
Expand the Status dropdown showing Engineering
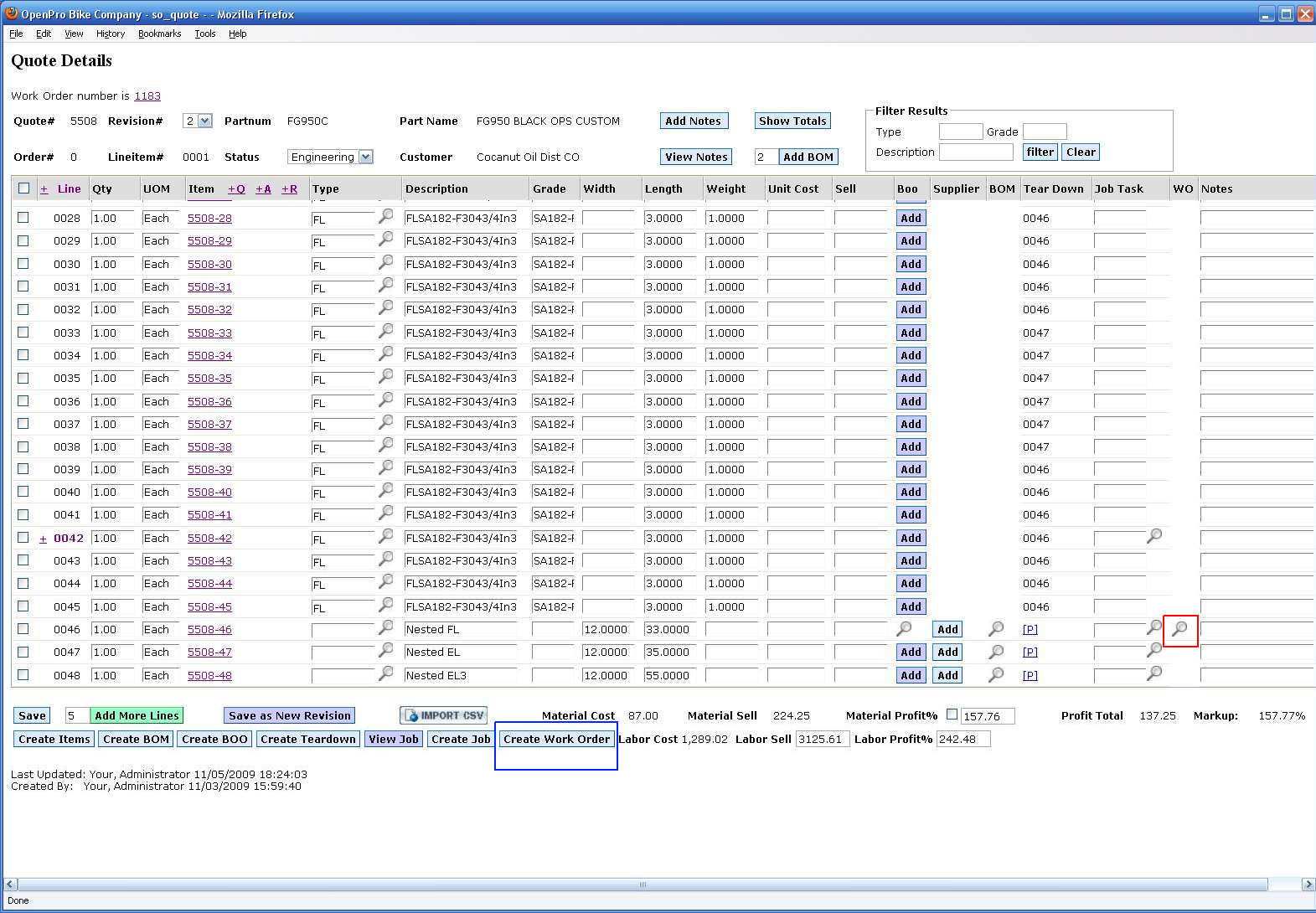click(x=365, y=157)
